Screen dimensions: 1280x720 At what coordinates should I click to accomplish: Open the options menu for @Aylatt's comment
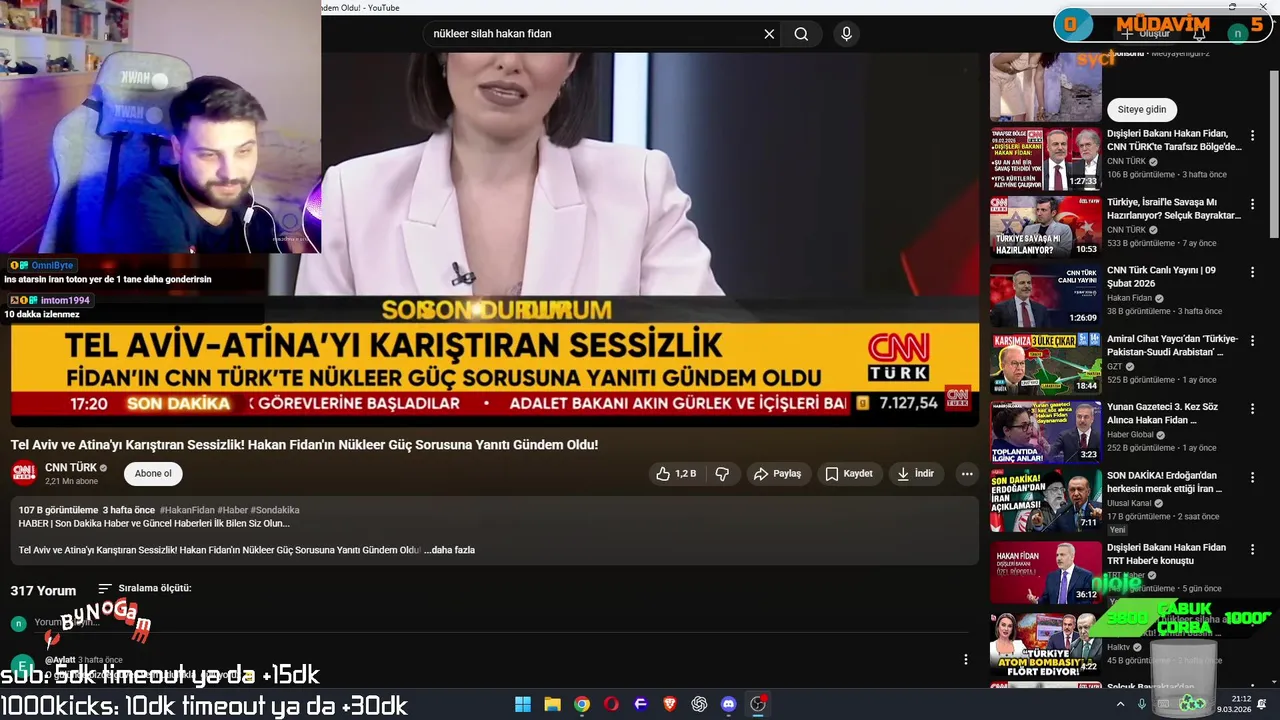coord(966,659)
